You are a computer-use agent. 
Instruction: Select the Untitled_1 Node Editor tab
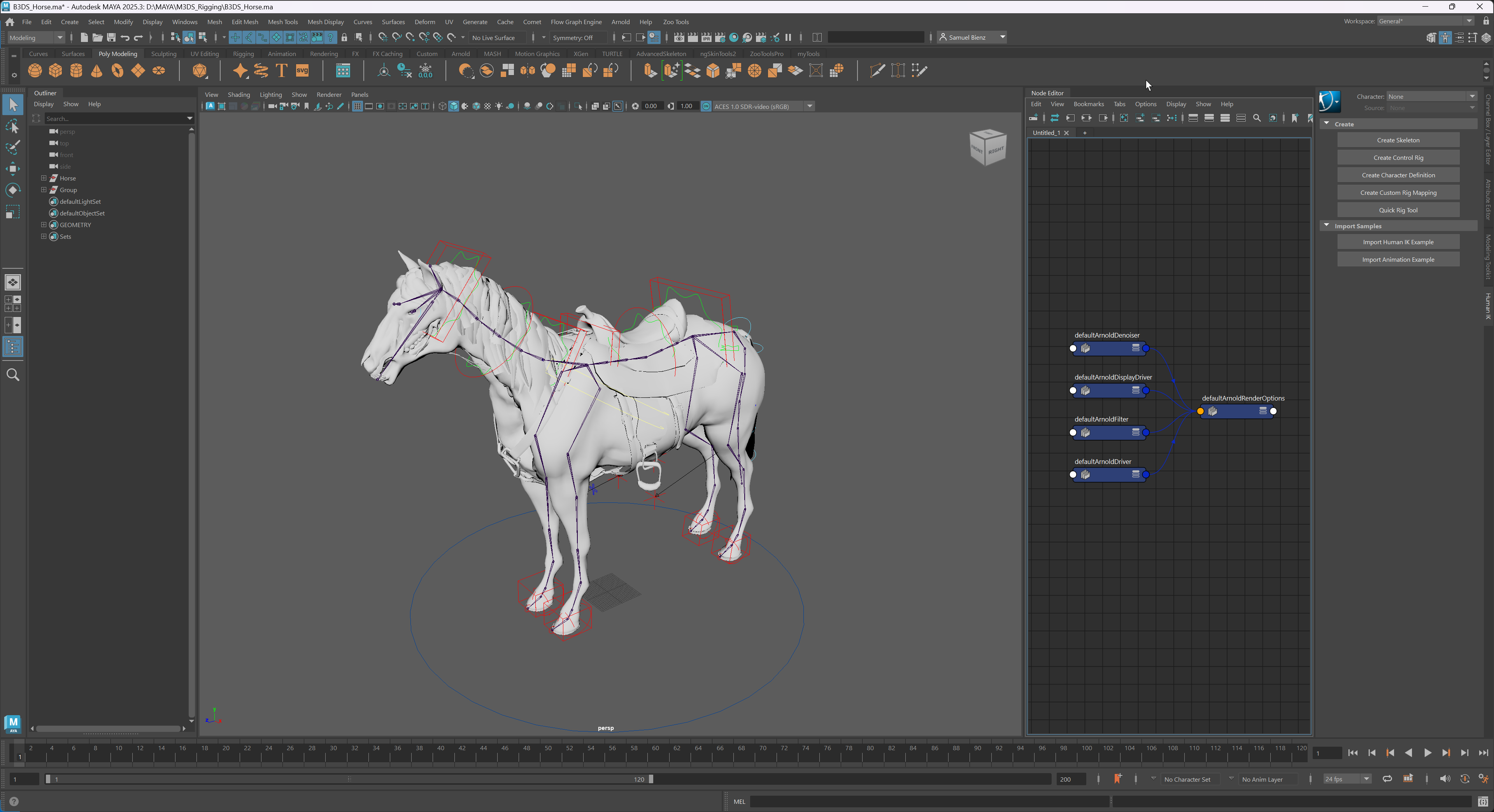(1046, 133)
